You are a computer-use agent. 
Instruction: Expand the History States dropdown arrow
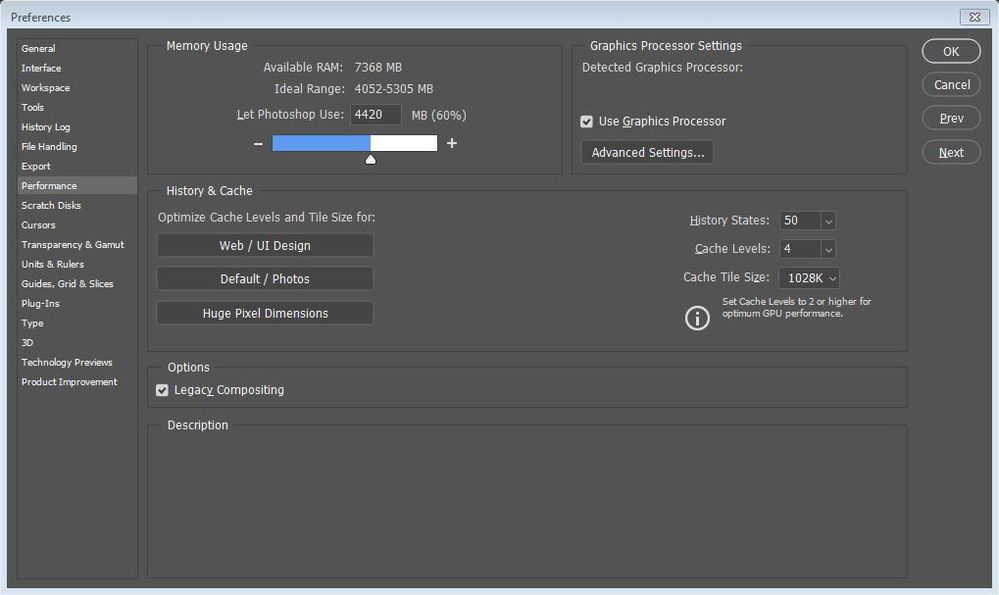point(828,221)
